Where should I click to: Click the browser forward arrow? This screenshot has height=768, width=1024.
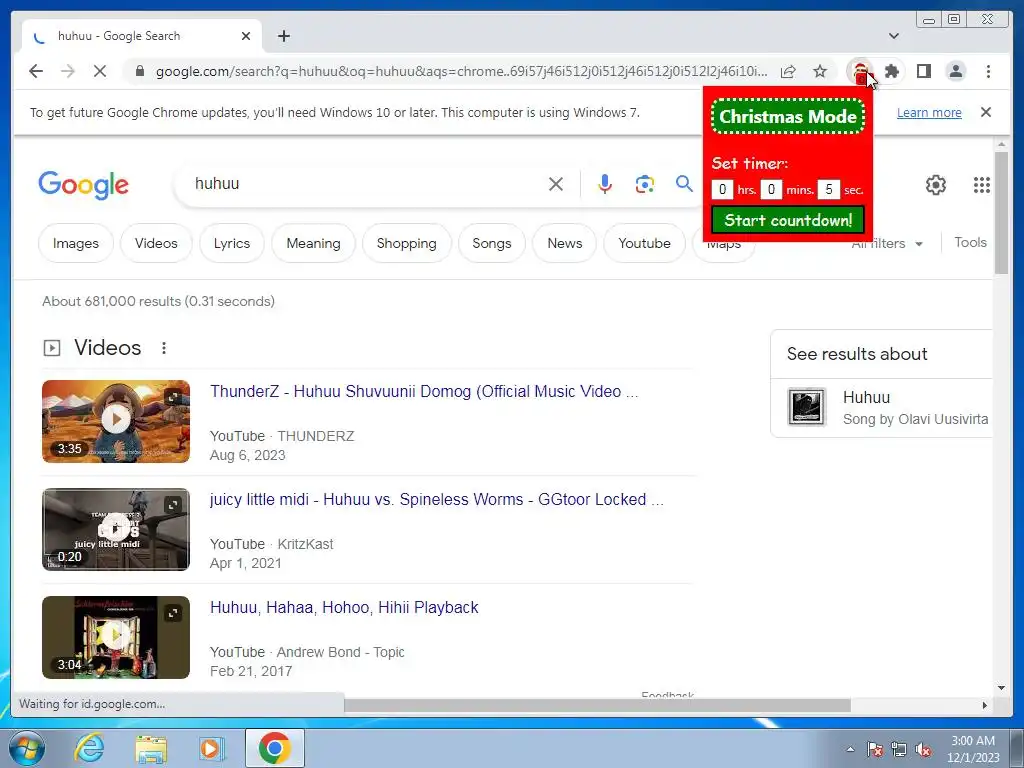click(x=68, y=71)
